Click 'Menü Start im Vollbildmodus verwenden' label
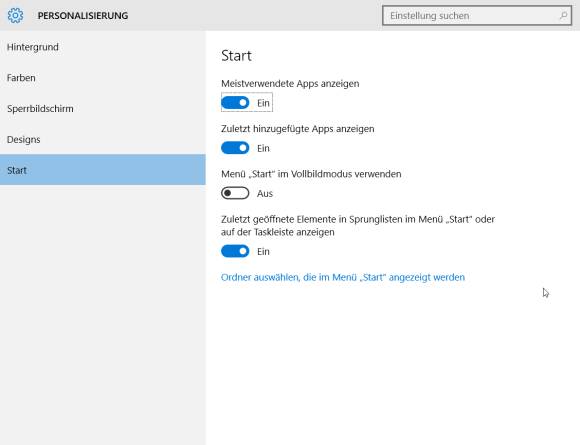 [311, 174]
